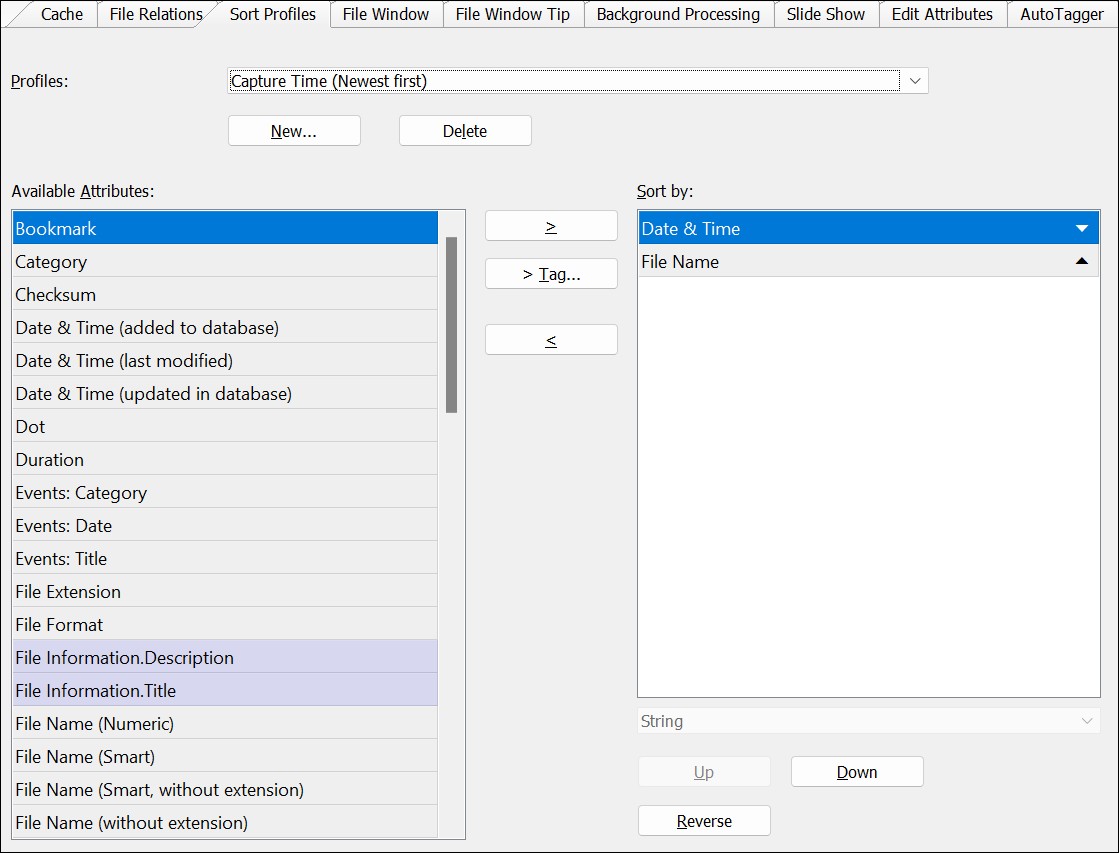1119x853 pixels.
Task: Select the Duration attribute
Action: point(225,459)
